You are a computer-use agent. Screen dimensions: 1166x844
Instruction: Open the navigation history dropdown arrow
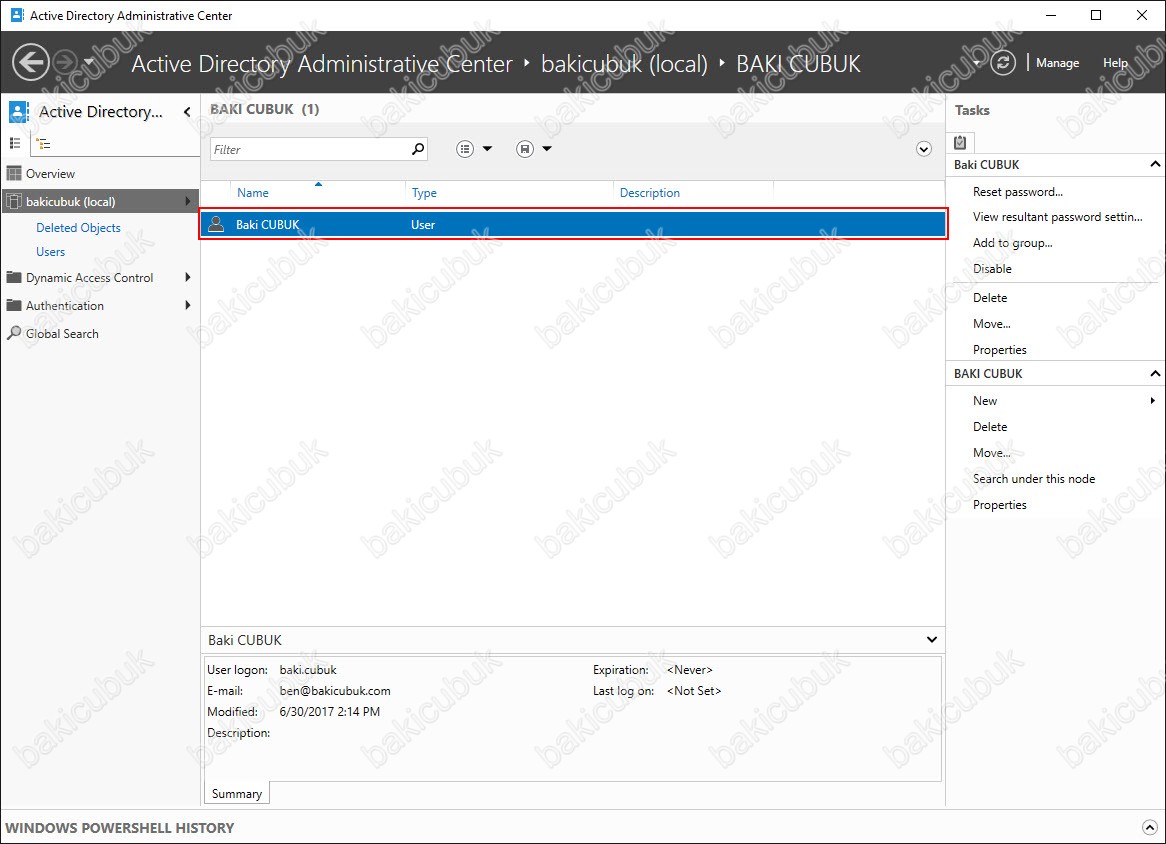coord(88,62)
